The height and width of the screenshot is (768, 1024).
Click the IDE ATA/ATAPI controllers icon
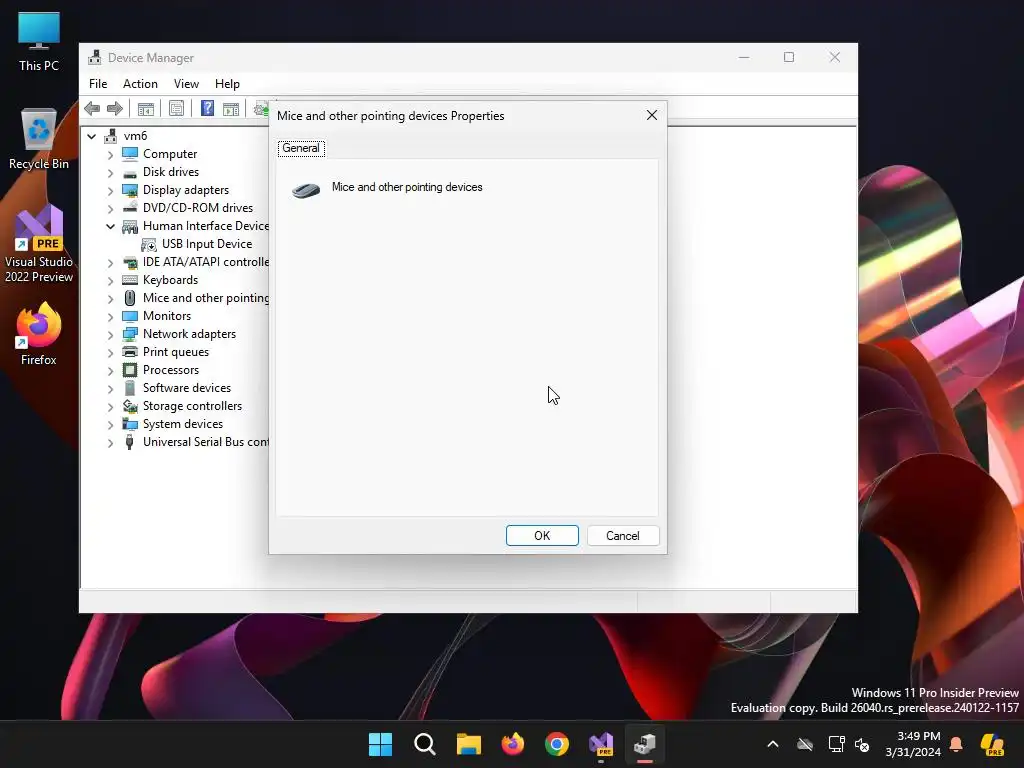pyautogui.click(x=130, y=263)
